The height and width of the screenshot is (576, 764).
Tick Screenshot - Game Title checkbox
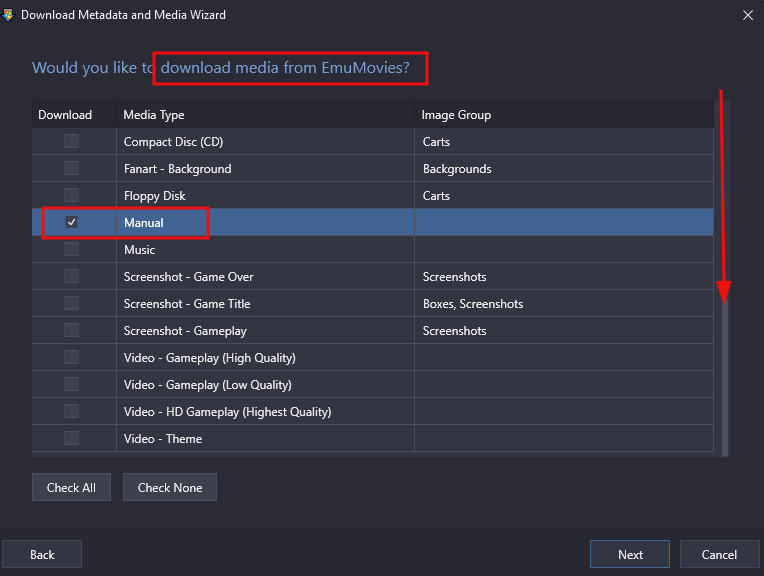click(x=72, y=303)
